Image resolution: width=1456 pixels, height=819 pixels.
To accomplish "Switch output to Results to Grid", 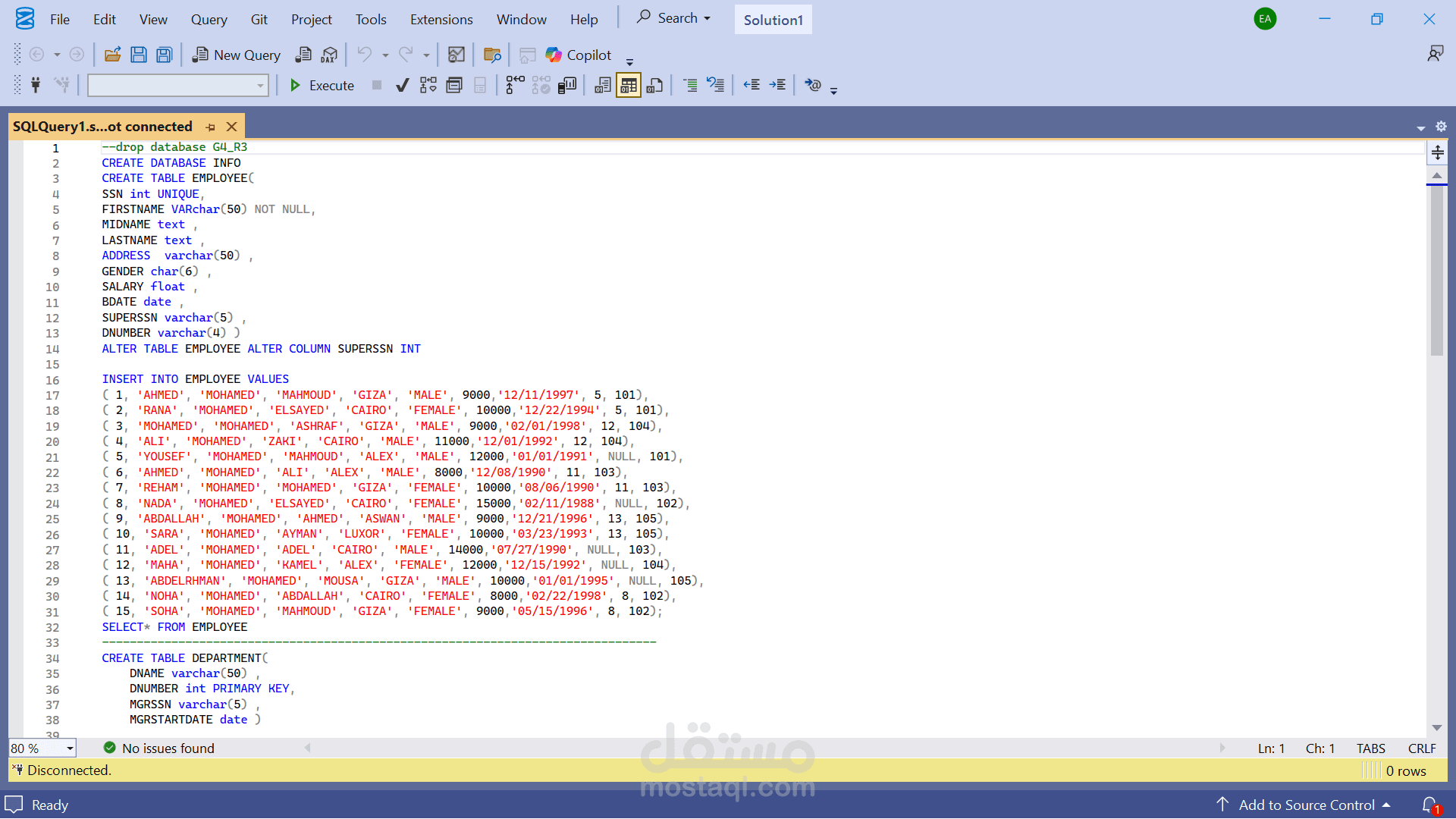I will pos(629,85).
